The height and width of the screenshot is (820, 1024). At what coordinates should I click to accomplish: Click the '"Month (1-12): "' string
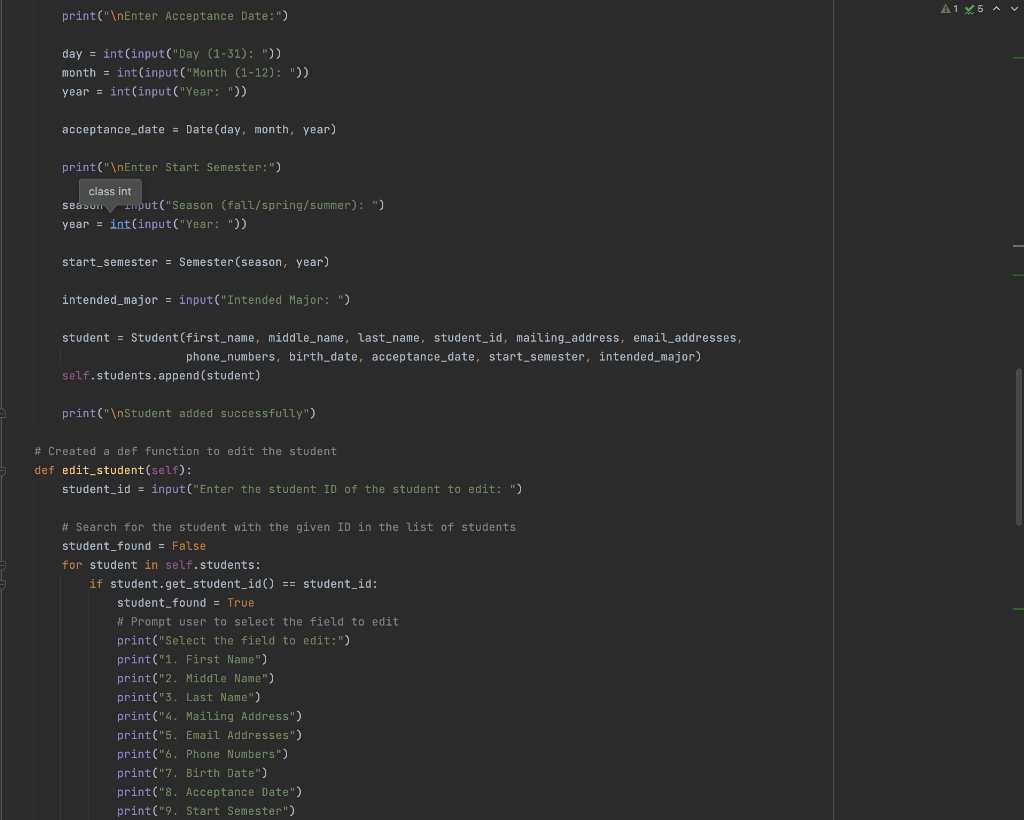(x=240, y=72)
